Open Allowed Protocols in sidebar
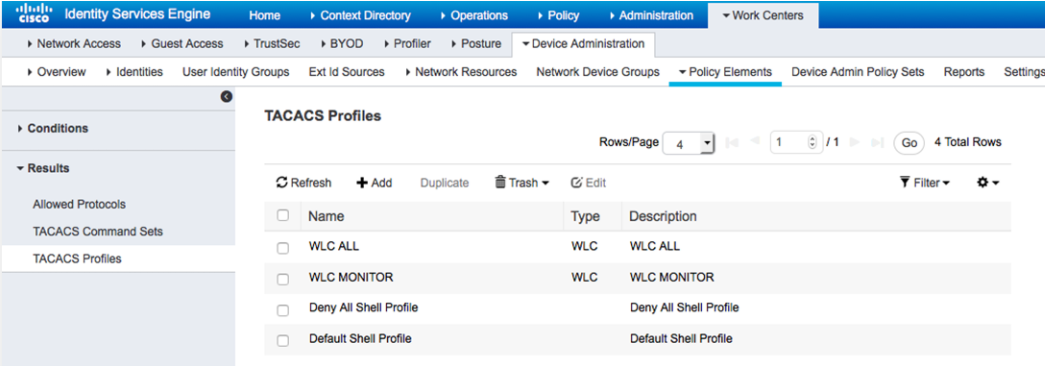 (x=79, y=204)
